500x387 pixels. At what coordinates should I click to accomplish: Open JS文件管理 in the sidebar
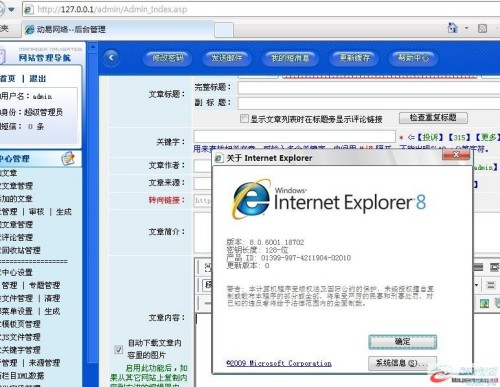tap(20, 337)
